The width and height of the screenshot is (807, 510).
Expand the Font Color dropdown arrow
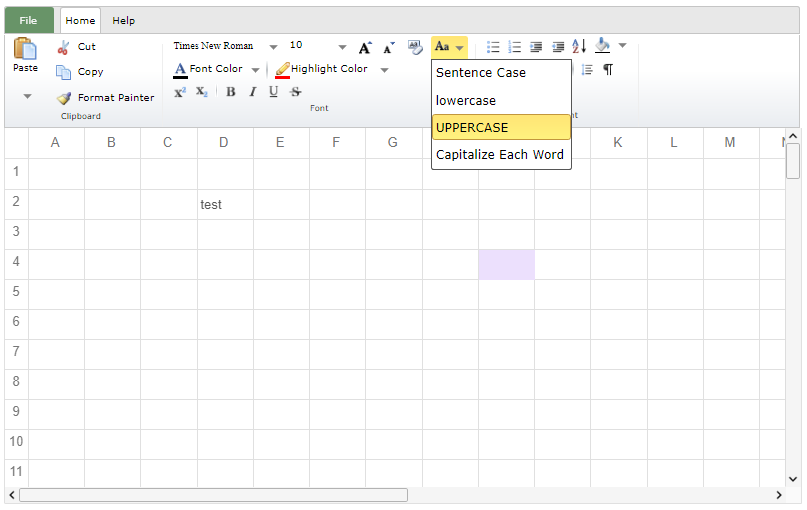pos(255,70)
